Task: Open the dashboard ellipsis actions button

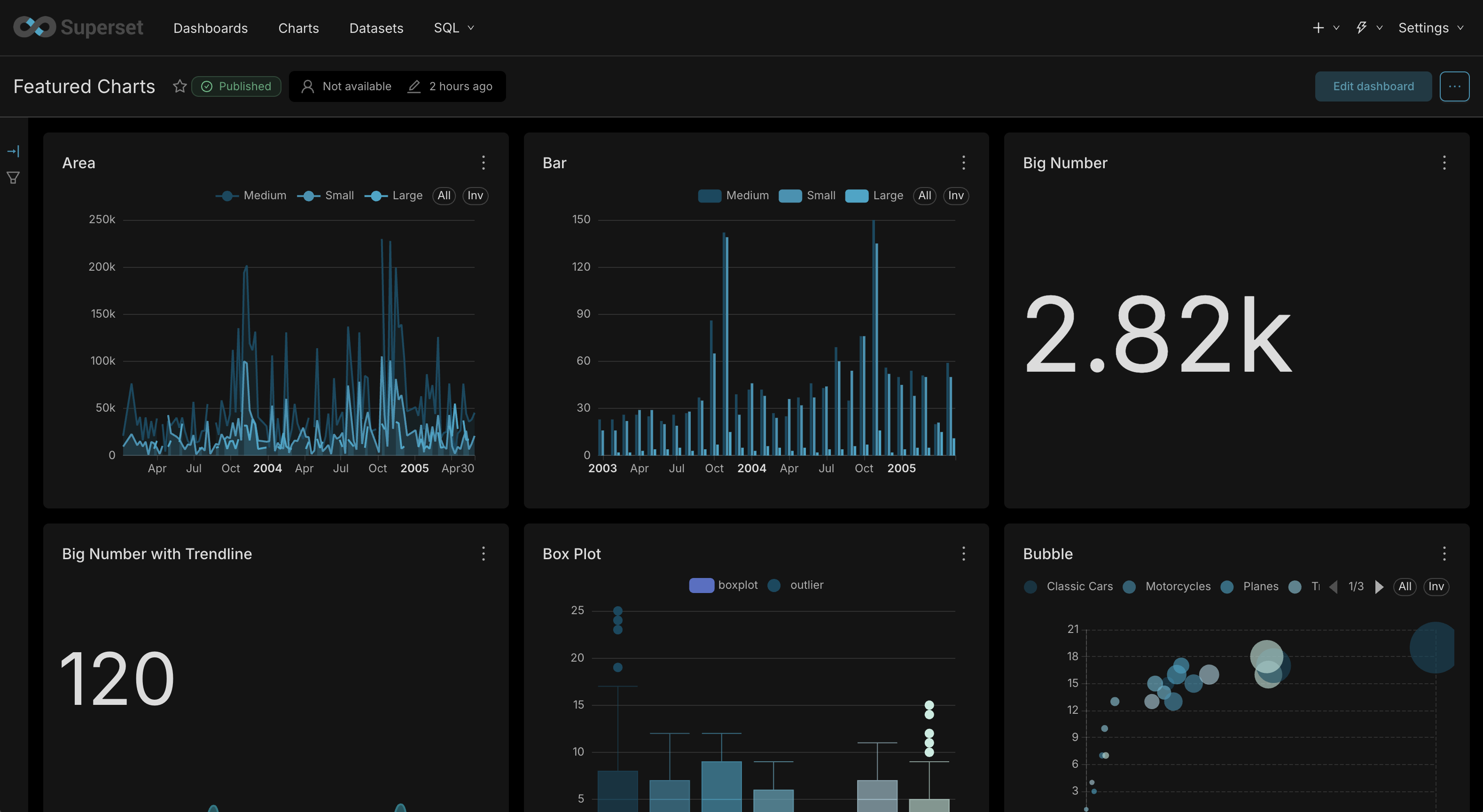Action: click(x=1454, y=86)
